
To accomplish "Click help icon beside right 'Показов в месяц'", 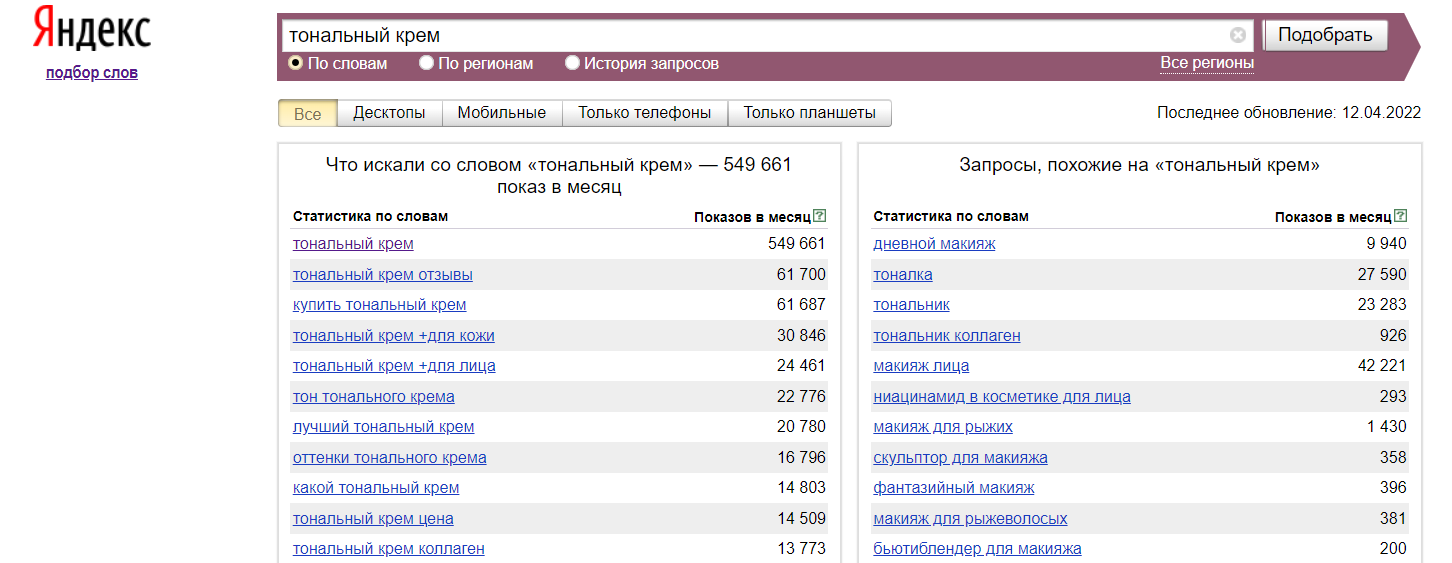I will tap(1401, 216).
